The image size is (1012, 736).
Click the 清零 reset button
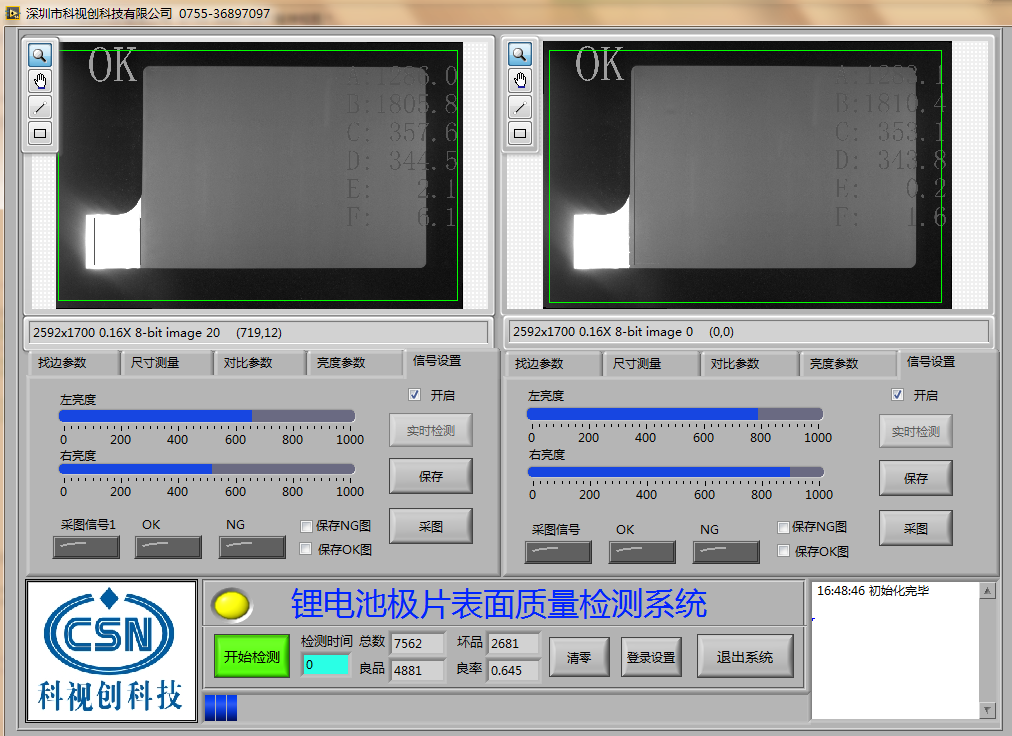click(x=579, y=656)
